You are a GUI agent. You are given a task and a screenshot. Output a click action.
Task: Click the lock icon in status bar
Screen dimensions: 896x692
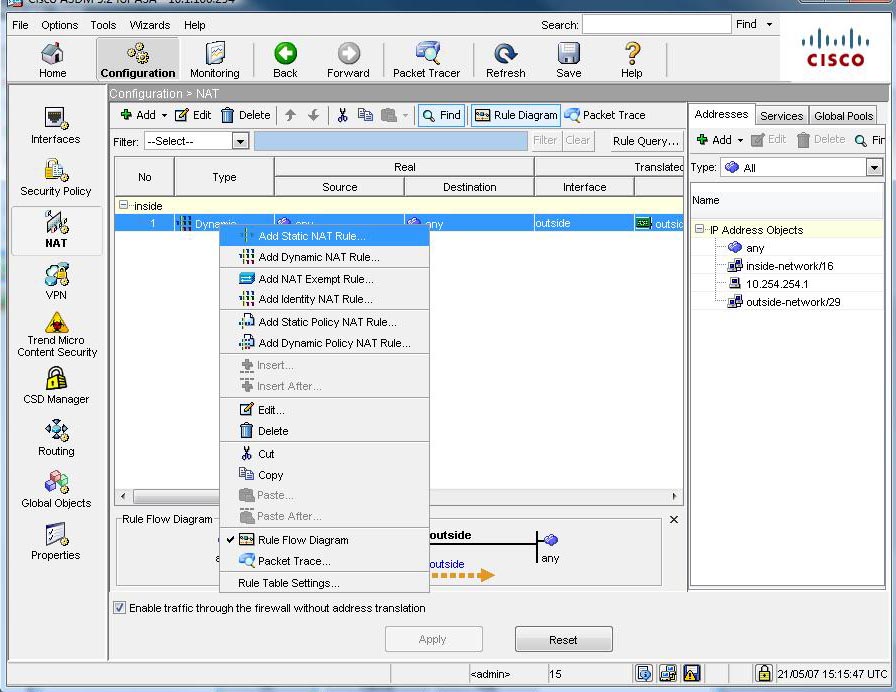(764, 674)
